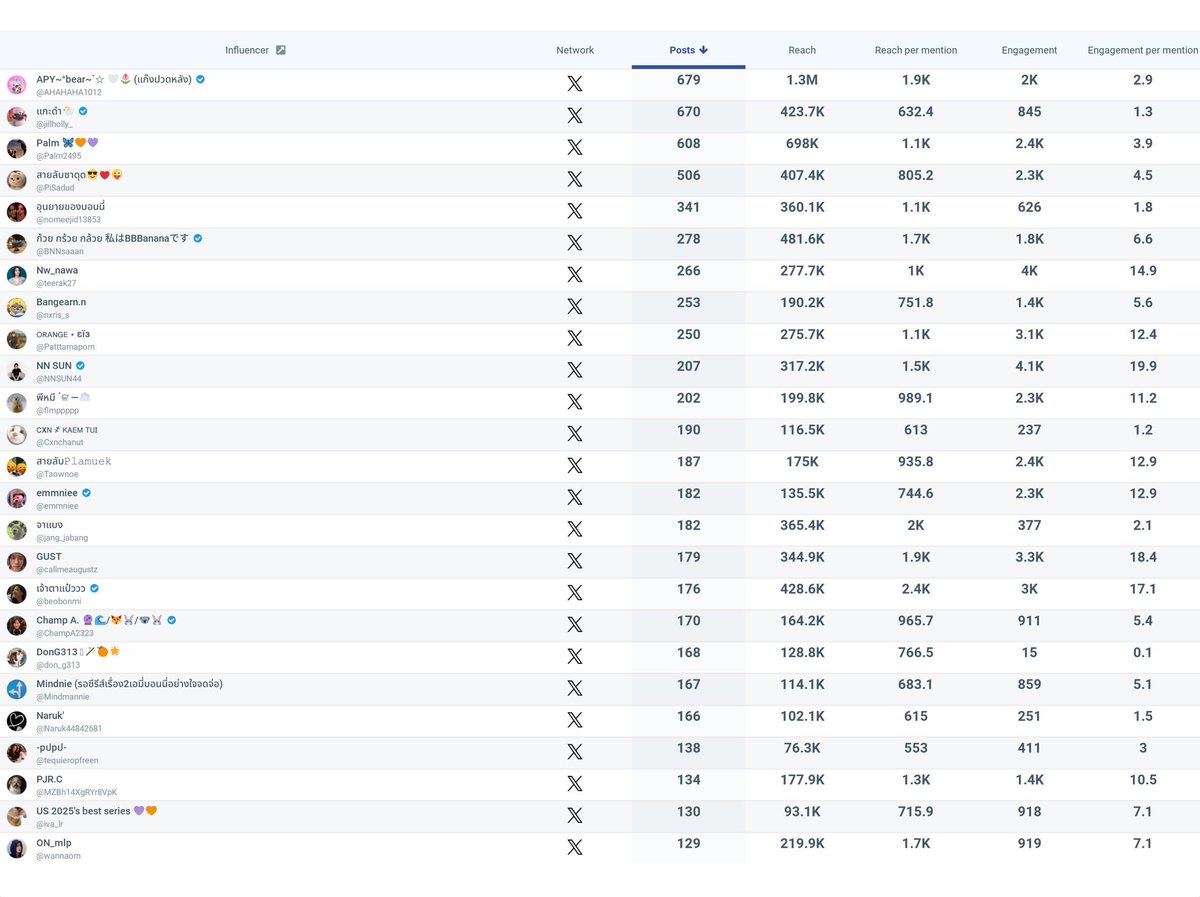Select handle @callmeaugustz

[x=67, y=569]
